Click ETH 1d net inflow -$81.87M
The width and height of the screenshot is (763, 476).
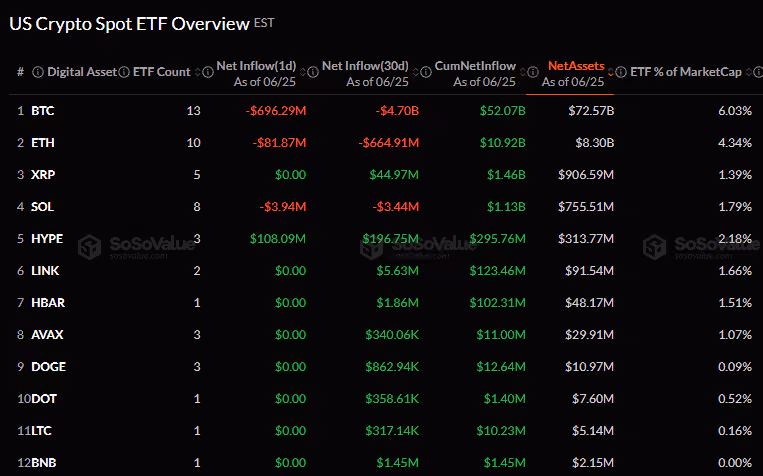(x=279, y=143)
